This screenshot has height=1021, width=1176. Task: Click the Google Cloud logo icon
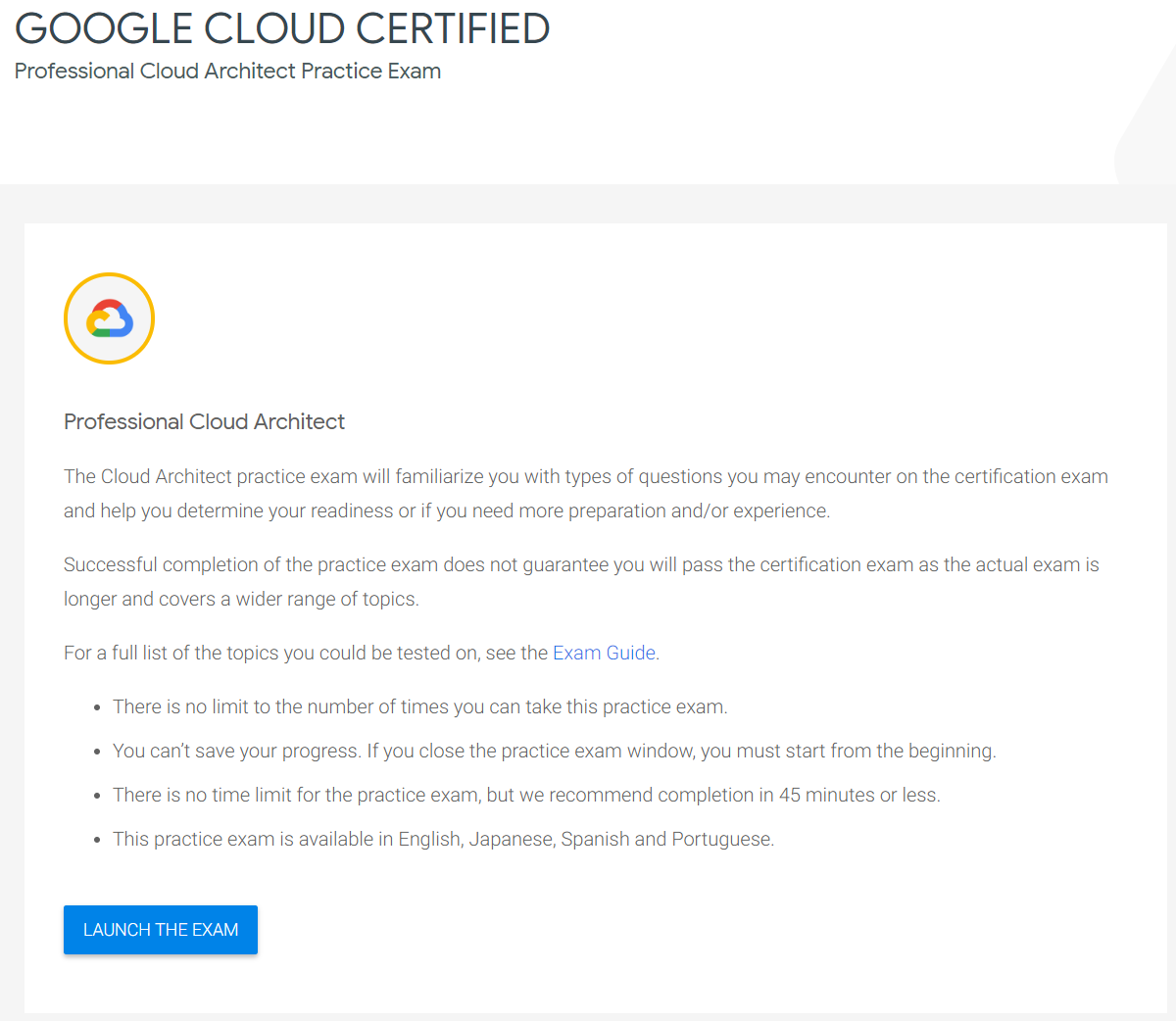tap(109, 318)
